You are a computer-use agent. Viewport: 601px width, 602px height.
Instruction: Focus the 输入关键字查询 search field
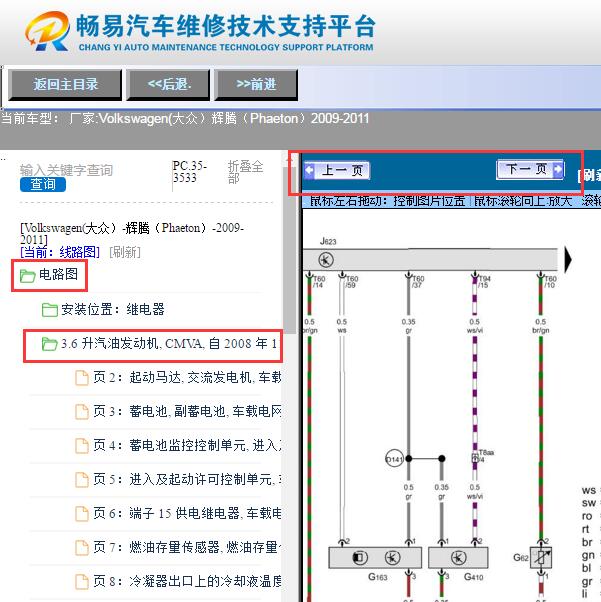point(66,170)
